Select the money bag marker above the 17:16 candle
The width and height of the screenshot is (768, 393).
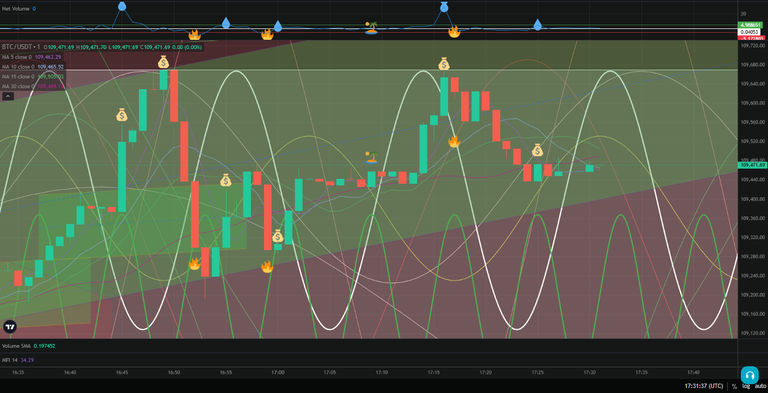[x=444, y=64]
